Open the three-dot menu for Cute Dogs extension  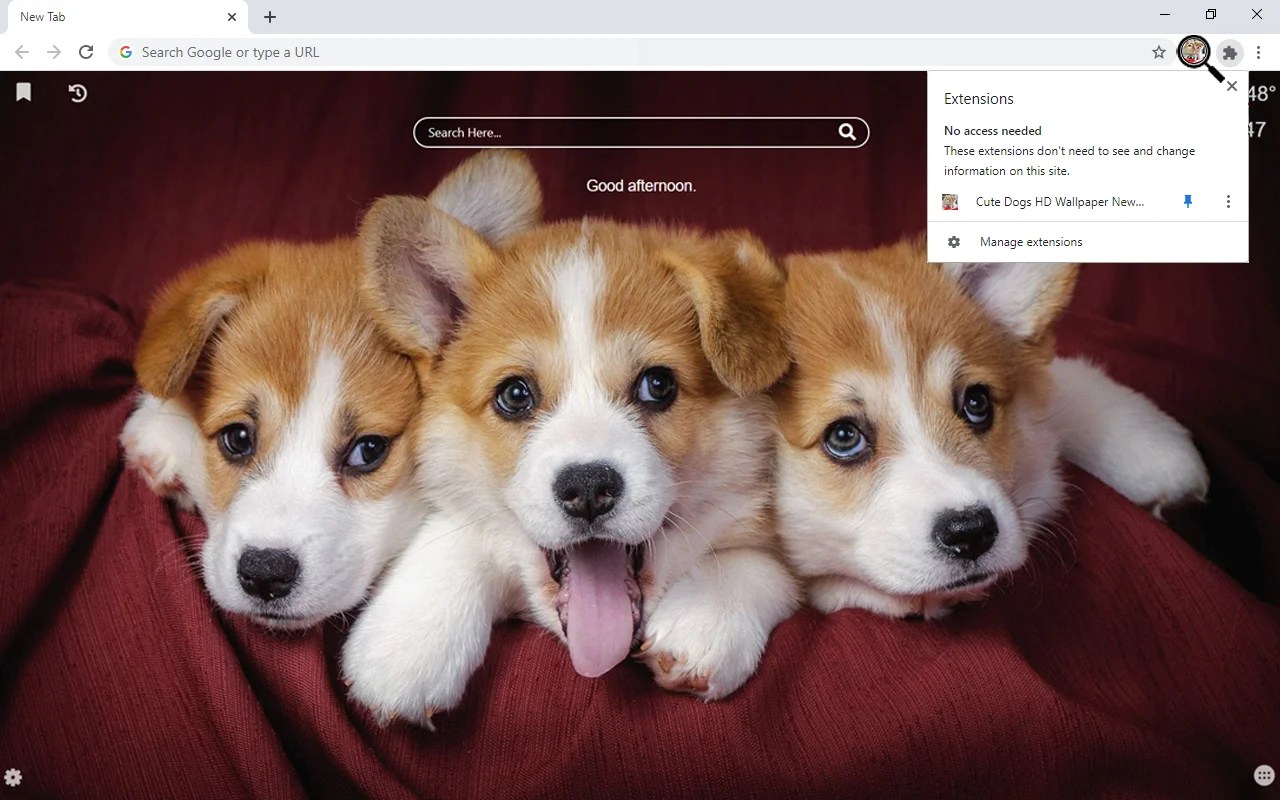point(1228,201)
